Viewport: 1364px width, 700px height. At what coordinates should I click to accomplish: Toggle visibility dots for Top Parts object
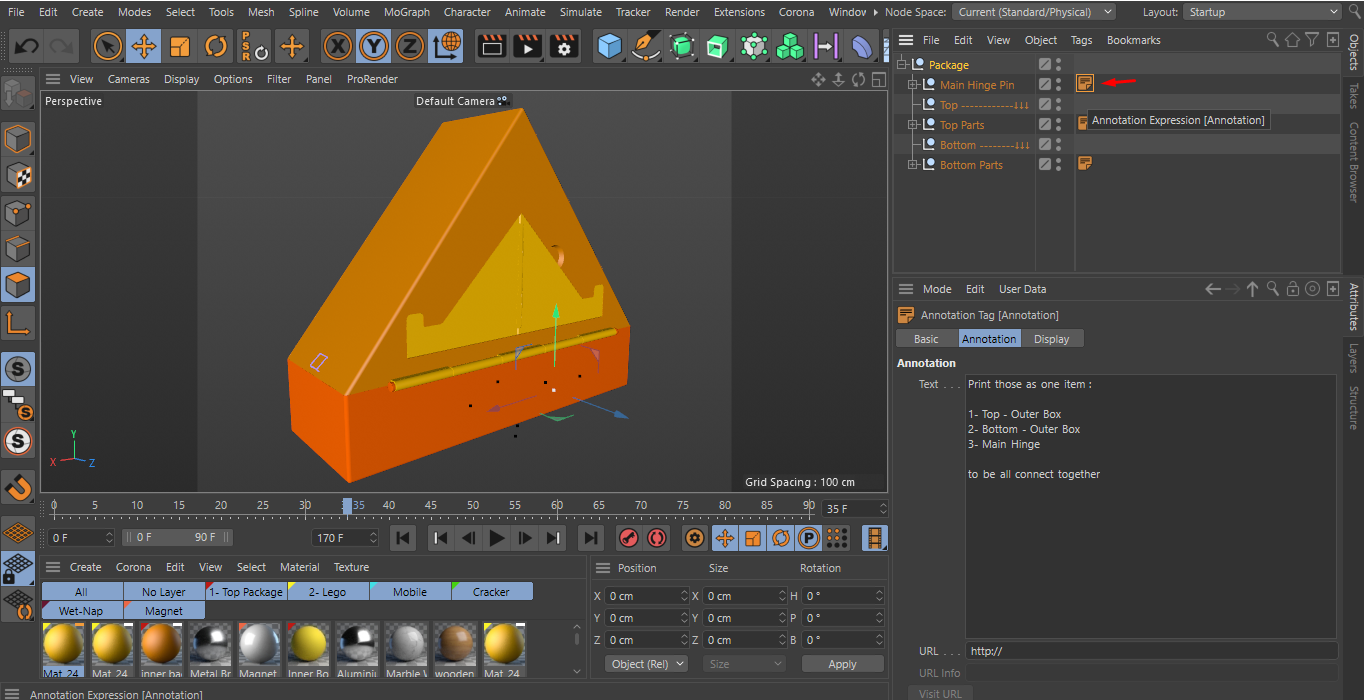click(x=1059, y=125)
